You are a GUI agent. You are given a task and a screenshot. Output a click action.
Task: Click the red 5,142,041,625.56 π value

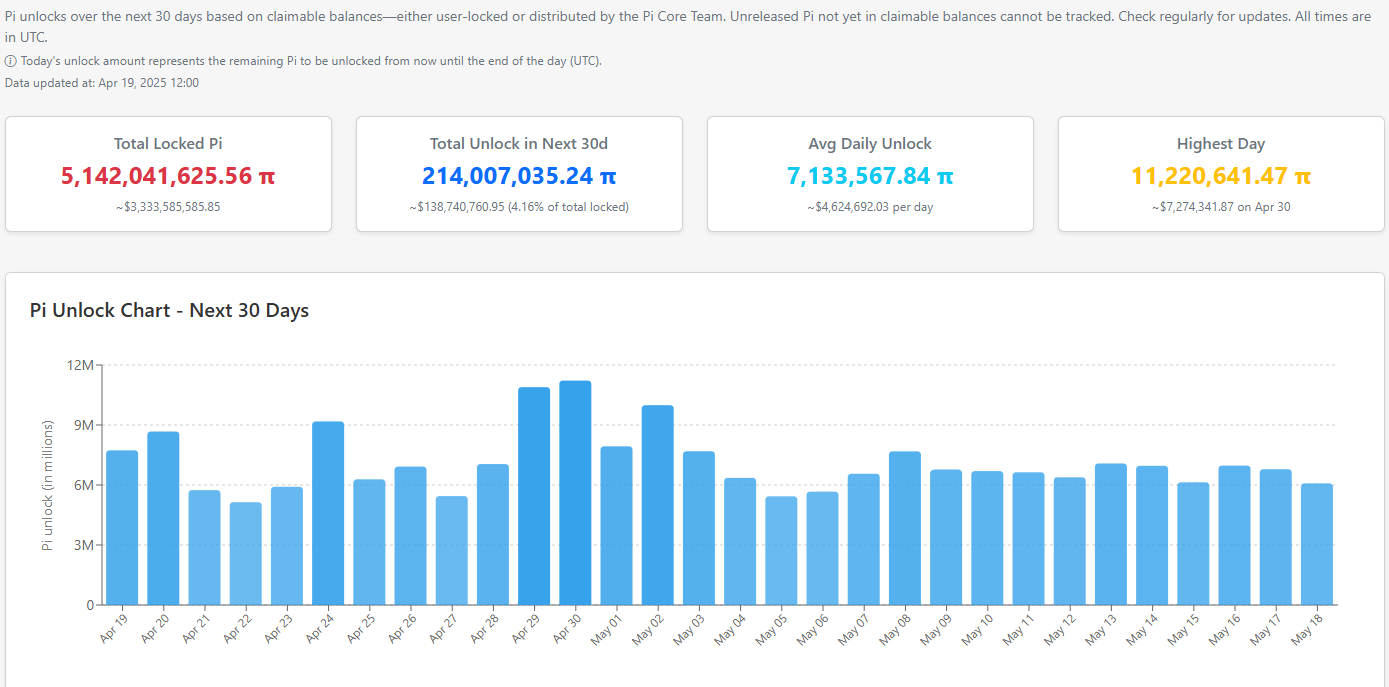click(168, 177)
